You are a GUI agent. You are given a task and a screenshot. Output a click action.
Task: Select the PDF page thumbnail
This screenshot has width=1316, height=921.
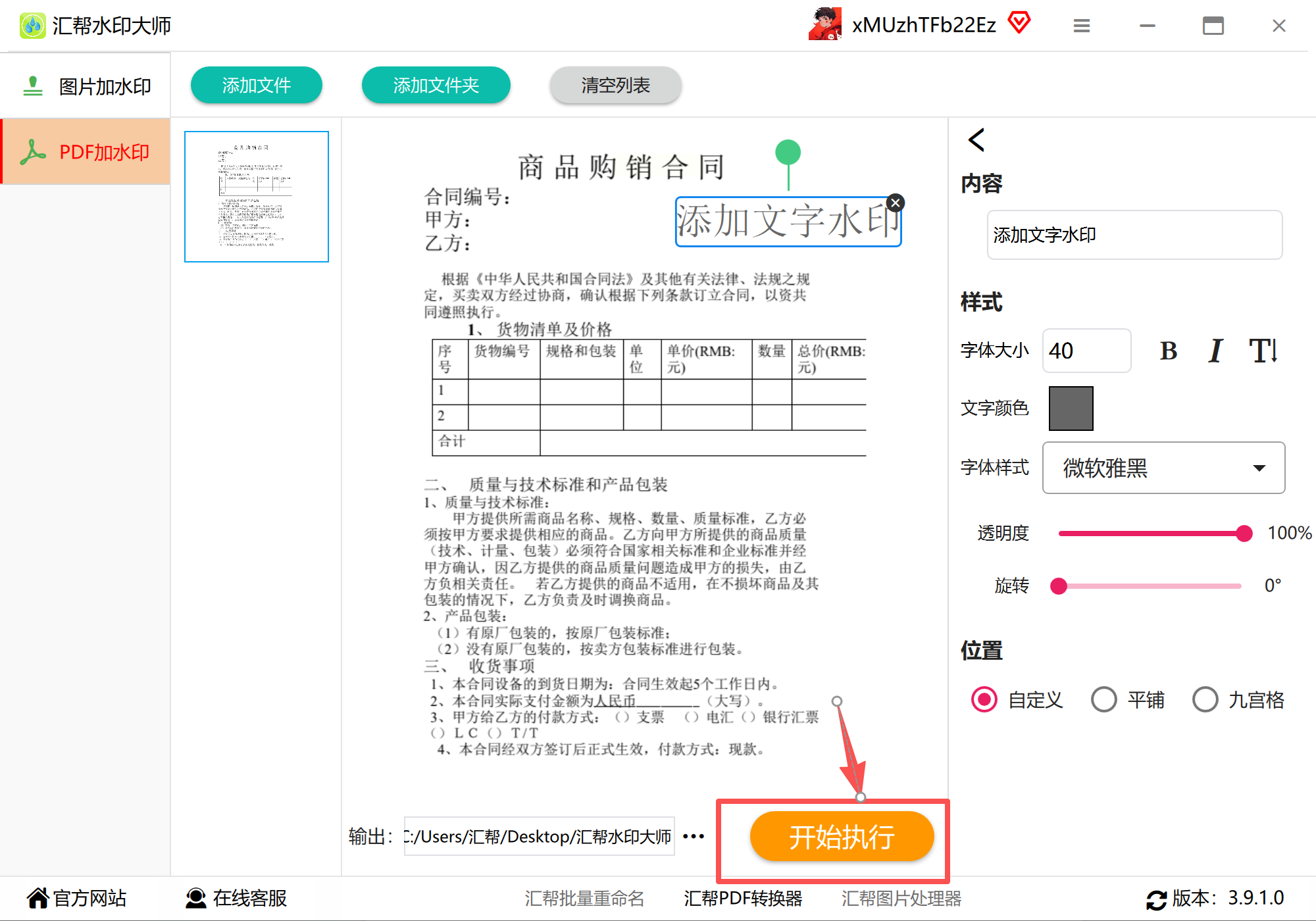coord(257,197)
